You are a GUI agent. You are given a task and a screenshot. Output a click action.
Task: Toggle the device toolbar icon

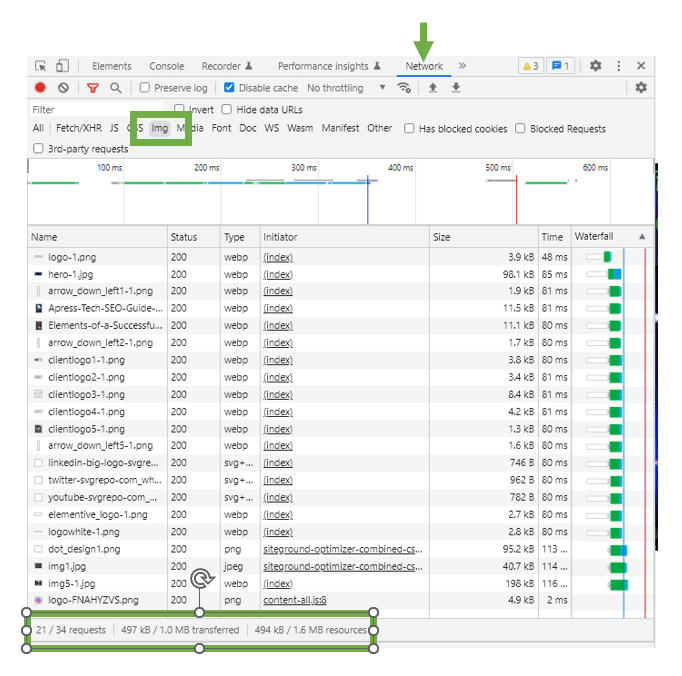point(62,66)
